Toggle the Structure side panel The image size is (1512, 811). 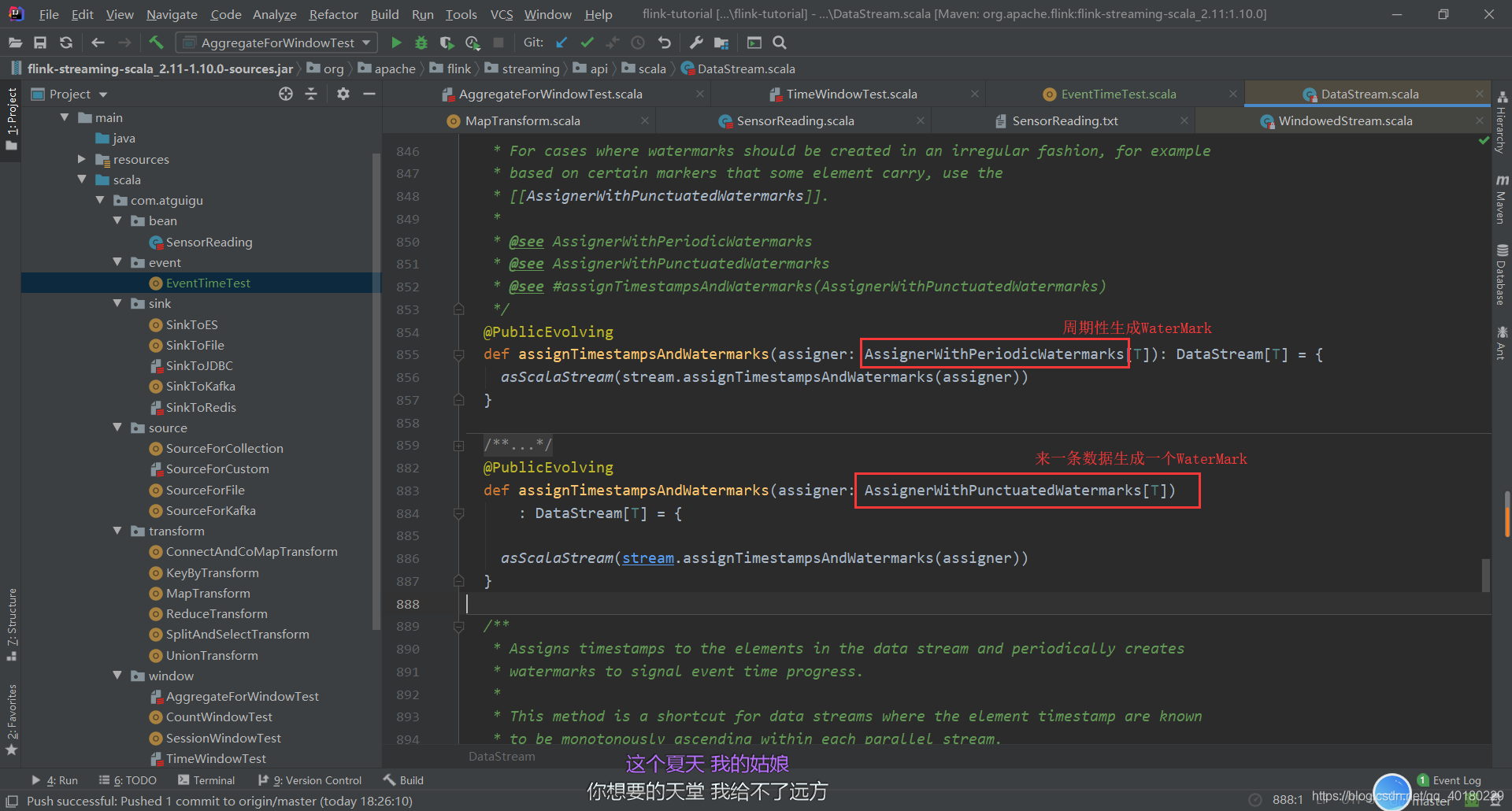(12, 624)
